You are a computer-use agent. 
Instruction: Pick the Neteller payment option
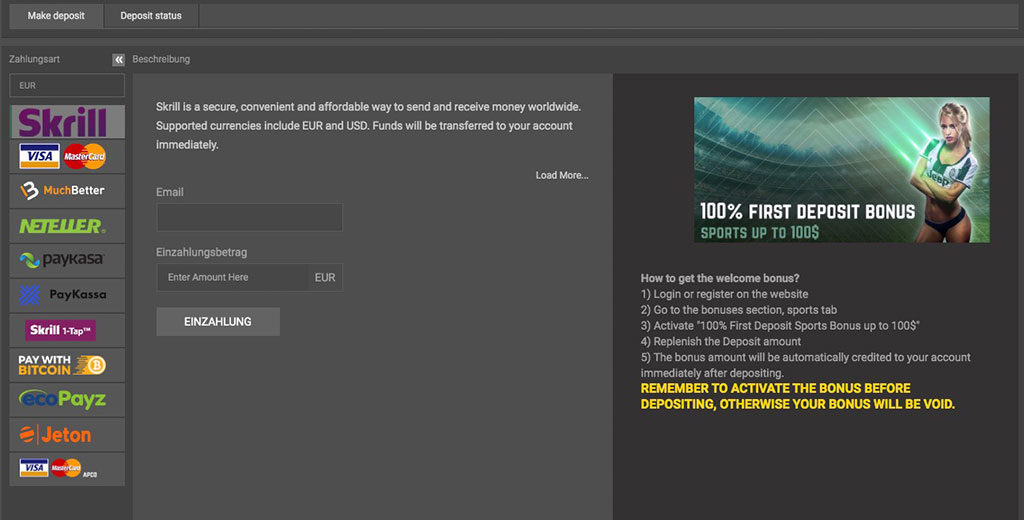(x=67, y=226)
